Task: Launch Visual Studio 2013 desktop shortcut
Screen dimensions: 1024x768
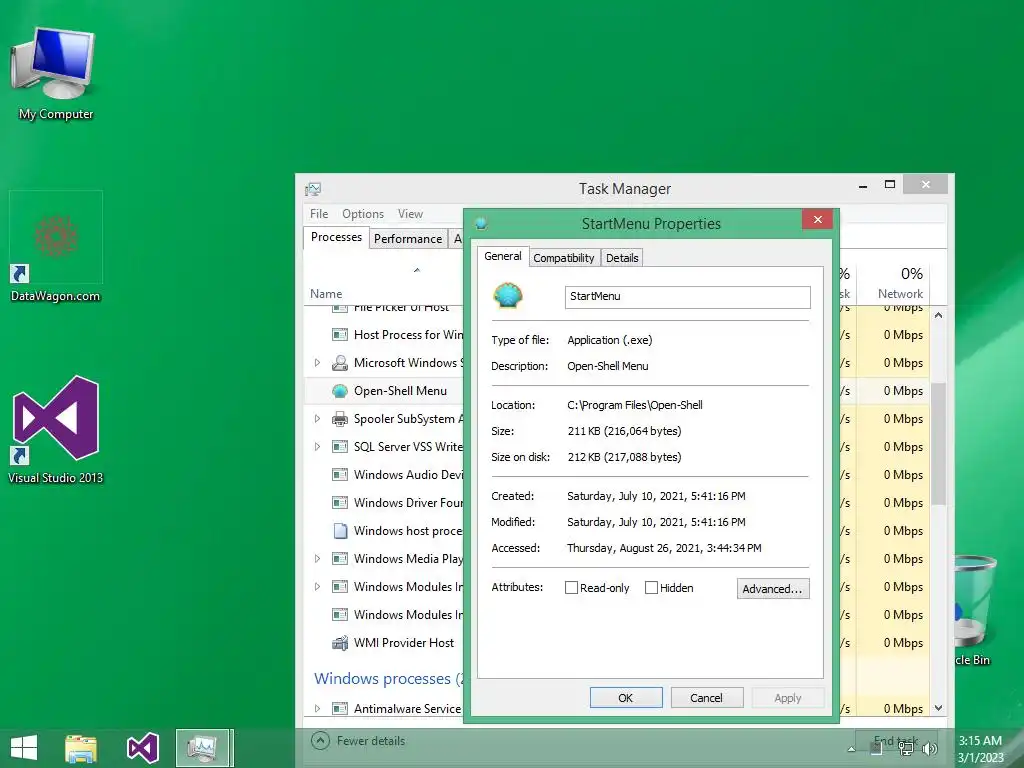Action: (x=56, y=430)
